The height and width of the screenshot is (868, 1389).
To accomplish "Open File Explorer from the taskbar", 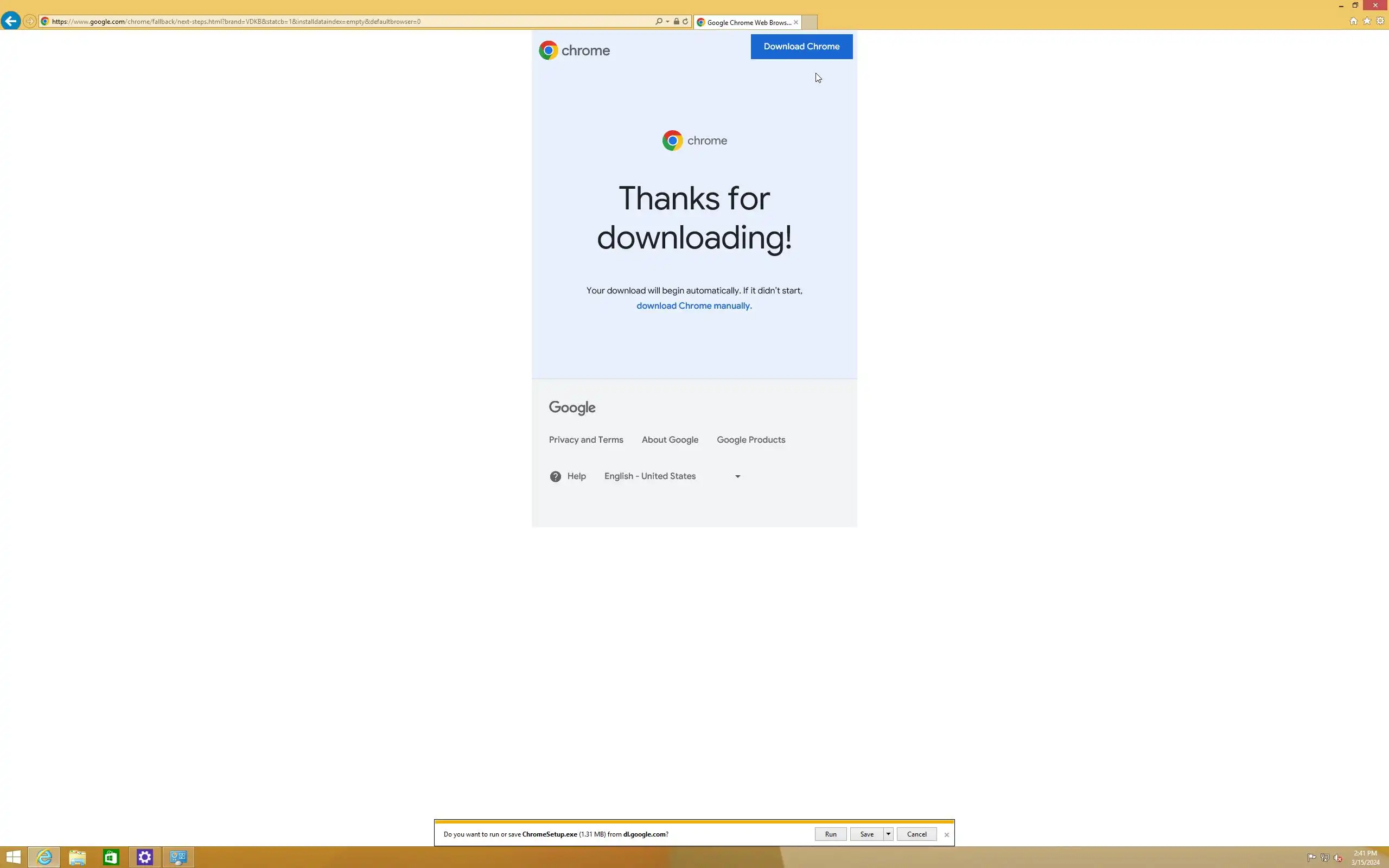I will (78, 857).
